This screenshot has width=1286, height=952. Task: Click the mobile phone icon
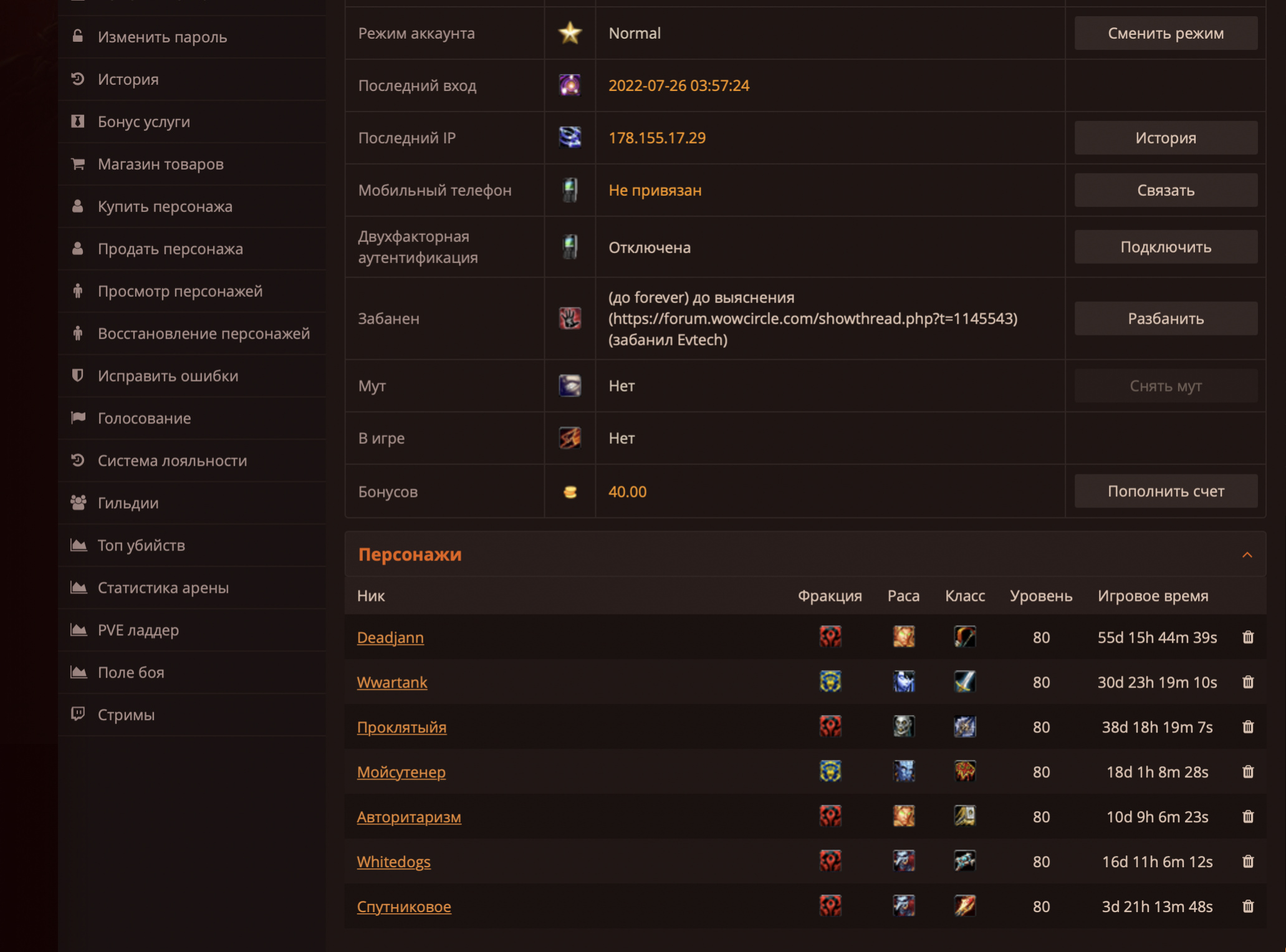(570, 190)
